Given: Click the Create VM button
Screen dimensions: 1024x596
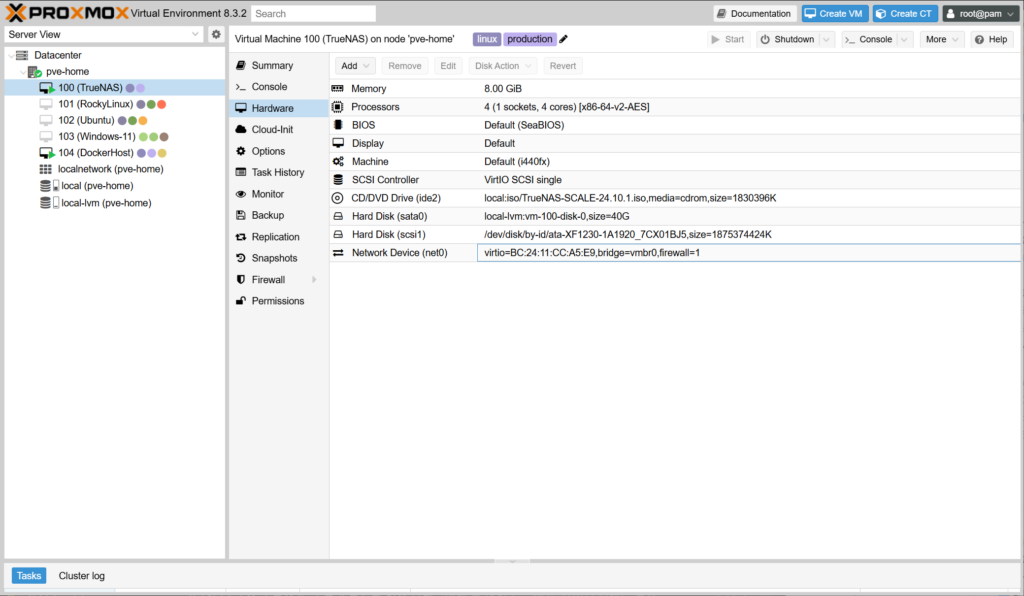Looking at the screenshot, I should [x=835, y=14].
